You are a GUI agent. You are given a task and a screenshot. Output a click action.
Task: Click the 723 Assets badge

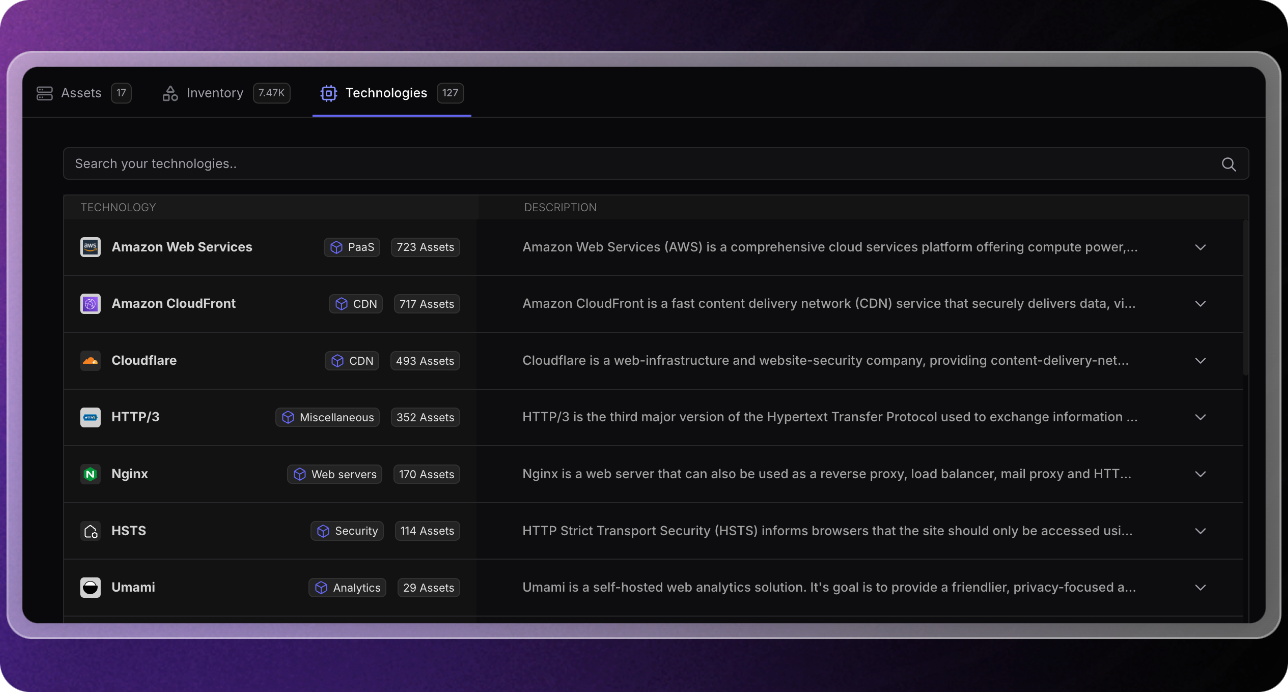point(425,247)
